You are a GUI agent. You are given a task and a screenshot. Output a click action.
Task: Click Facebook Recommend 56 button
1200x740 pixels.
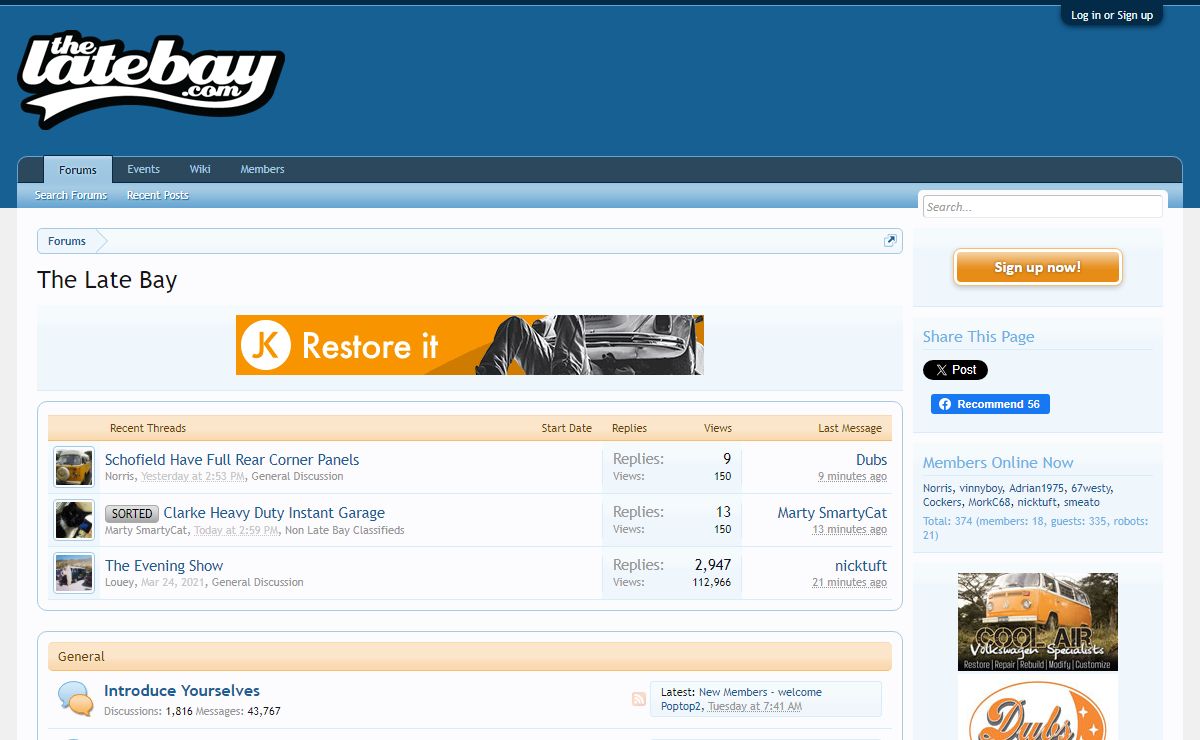990,404
